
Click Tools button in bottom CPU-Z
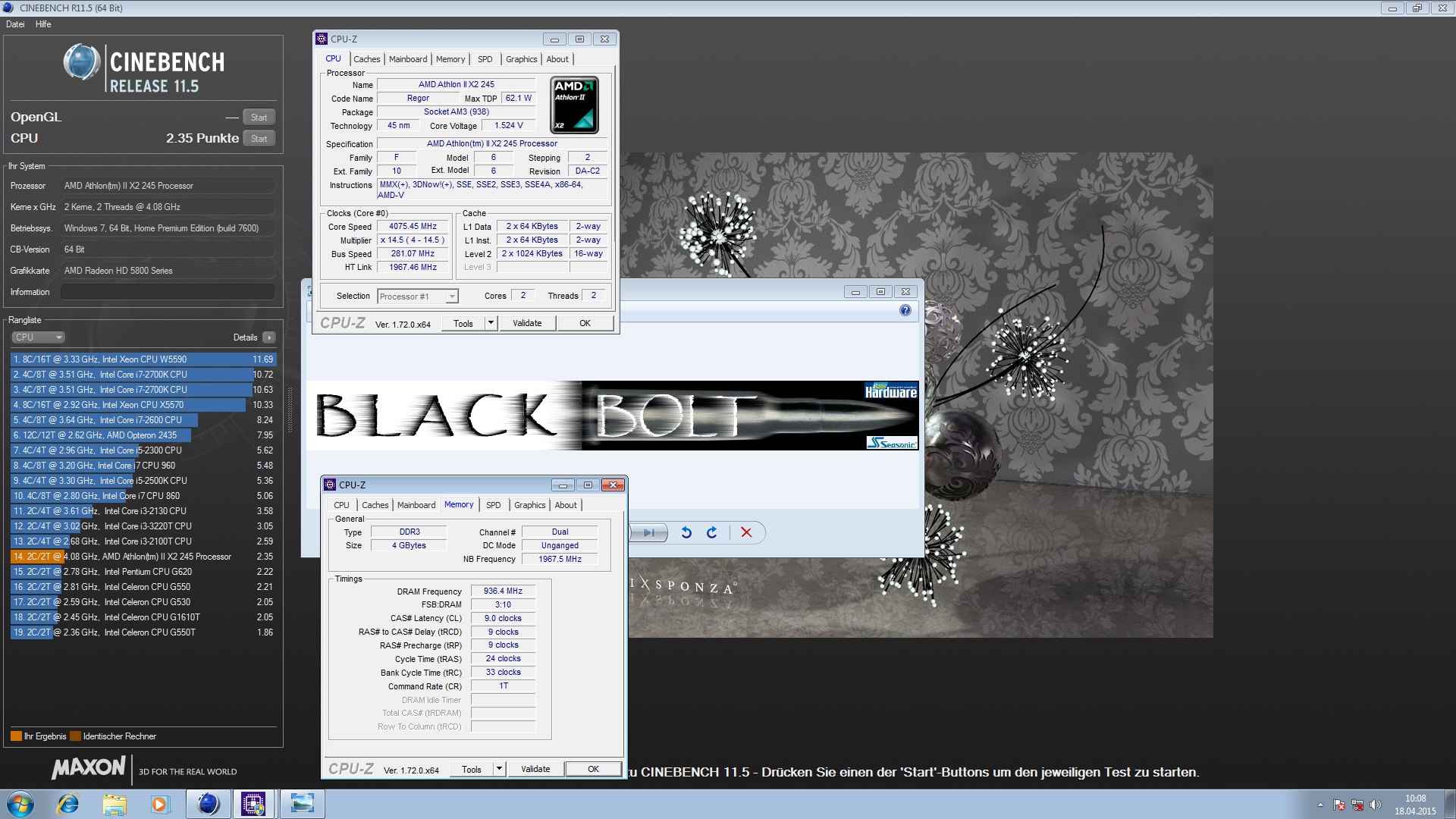tap(472, 769)
